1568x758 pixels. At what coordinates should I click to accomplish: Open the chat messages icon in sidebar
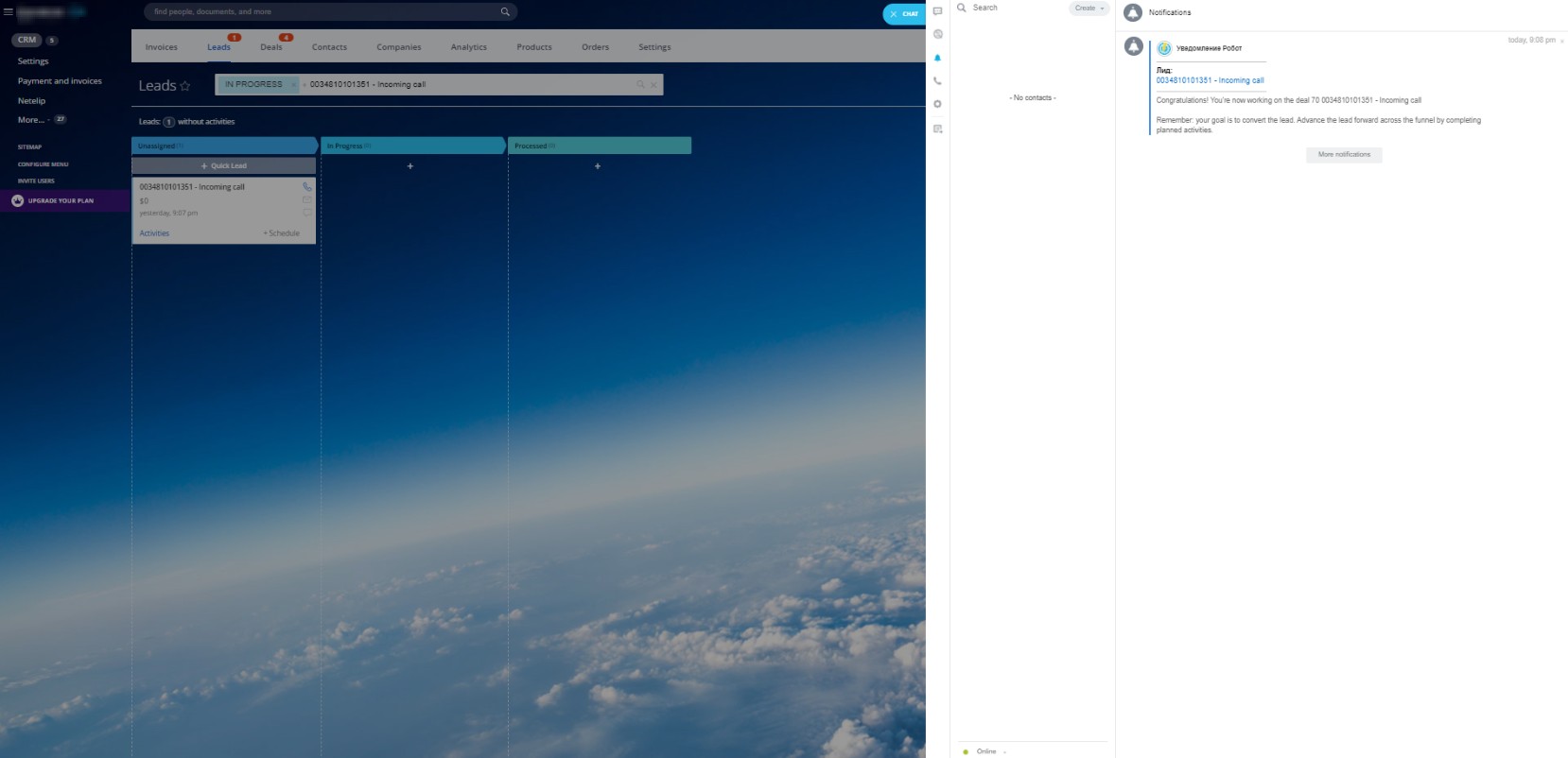pyautogui.click(x=937, y=11)
